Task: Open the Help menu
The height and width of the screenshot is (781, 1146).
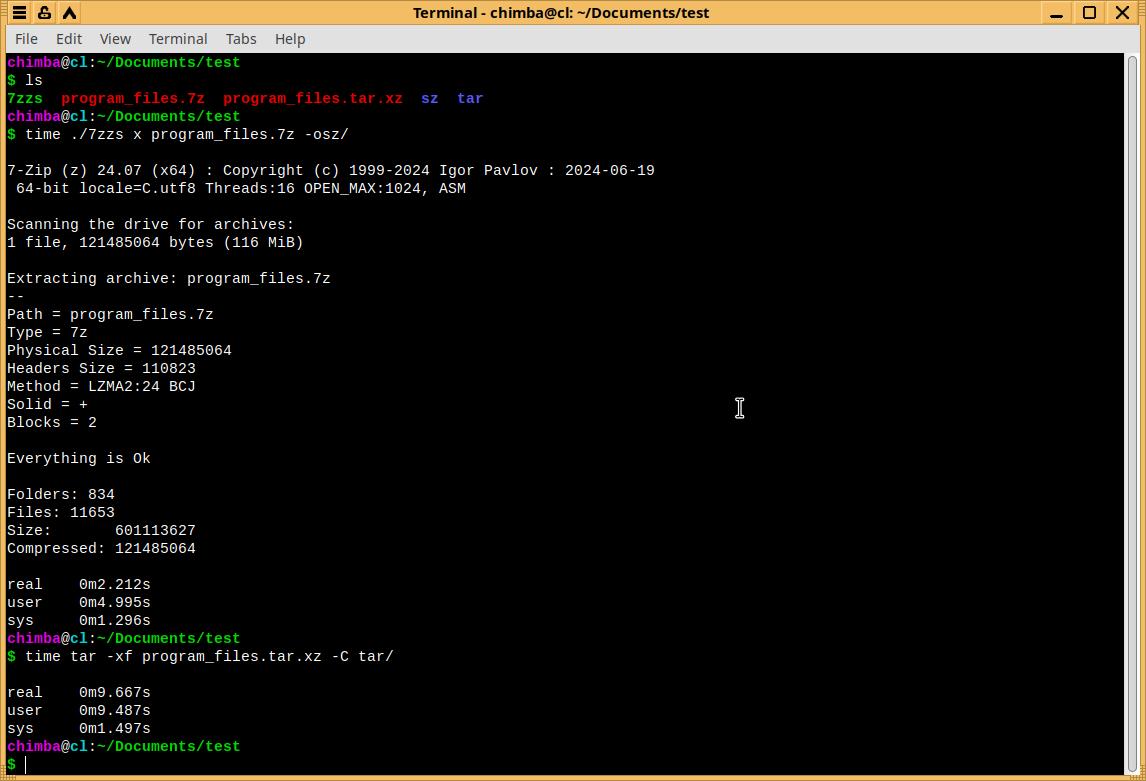Action: point(289,39)
